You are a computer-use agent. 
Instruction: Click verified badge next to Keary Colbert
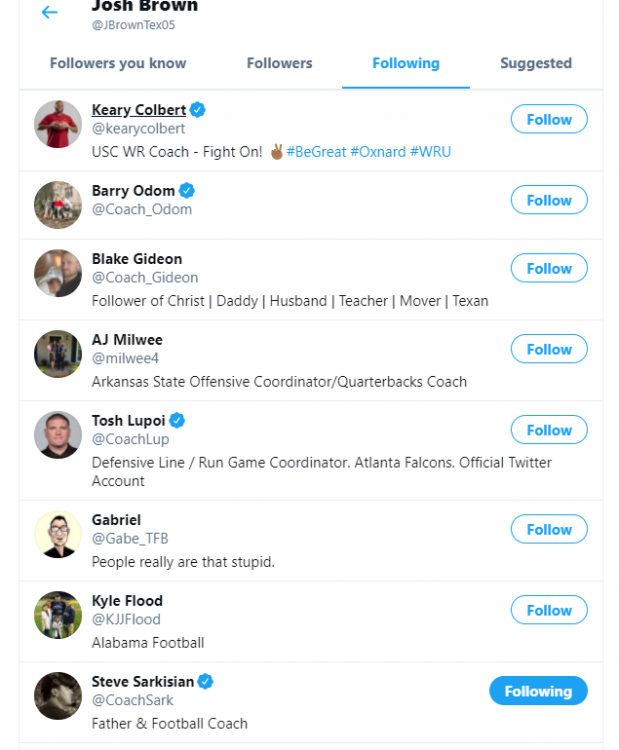coord(199,110)
